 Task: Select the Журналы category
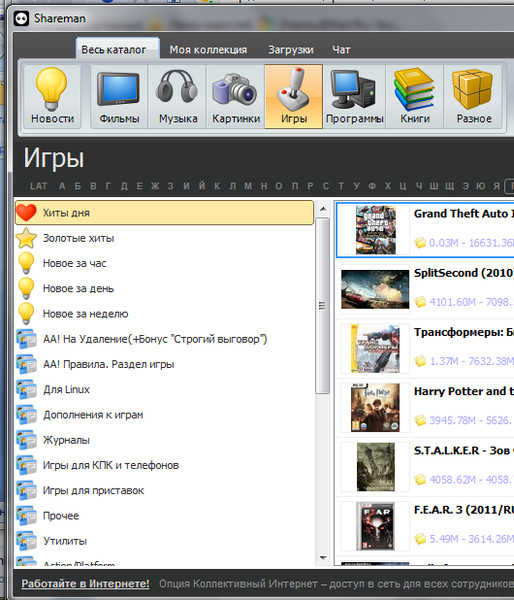pyautogui.click(x=165, y=440)
